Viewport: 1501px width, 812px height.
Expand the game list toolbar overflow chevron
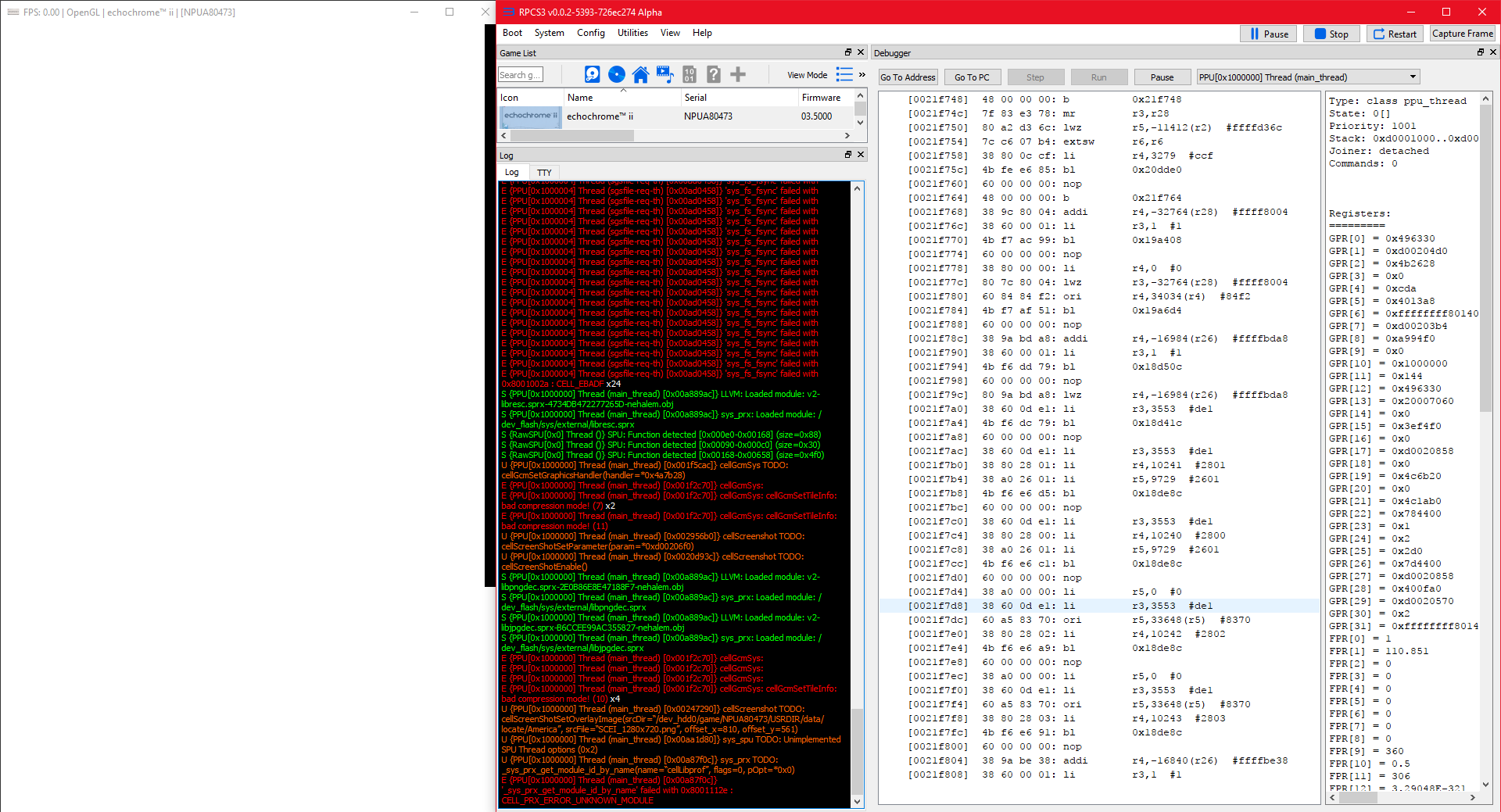862,75
